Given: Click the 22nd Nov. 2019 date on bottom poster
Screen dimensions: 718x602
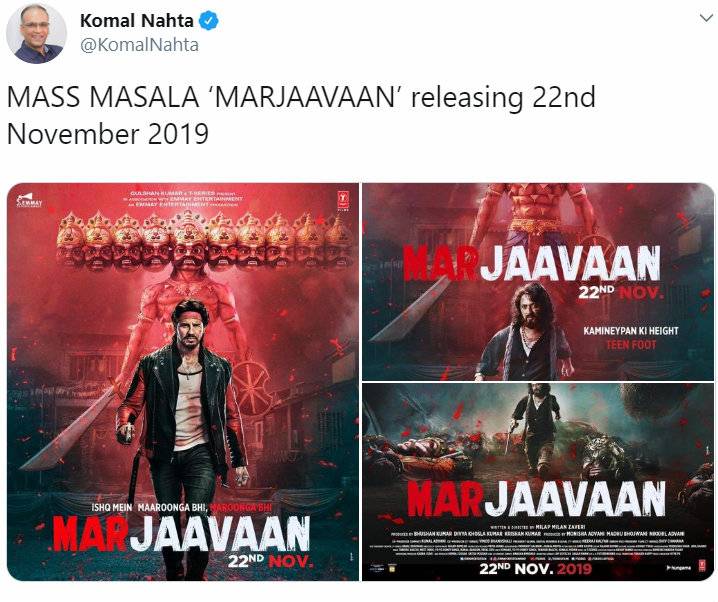Looking at the screenshot, I should coord(535,569).
